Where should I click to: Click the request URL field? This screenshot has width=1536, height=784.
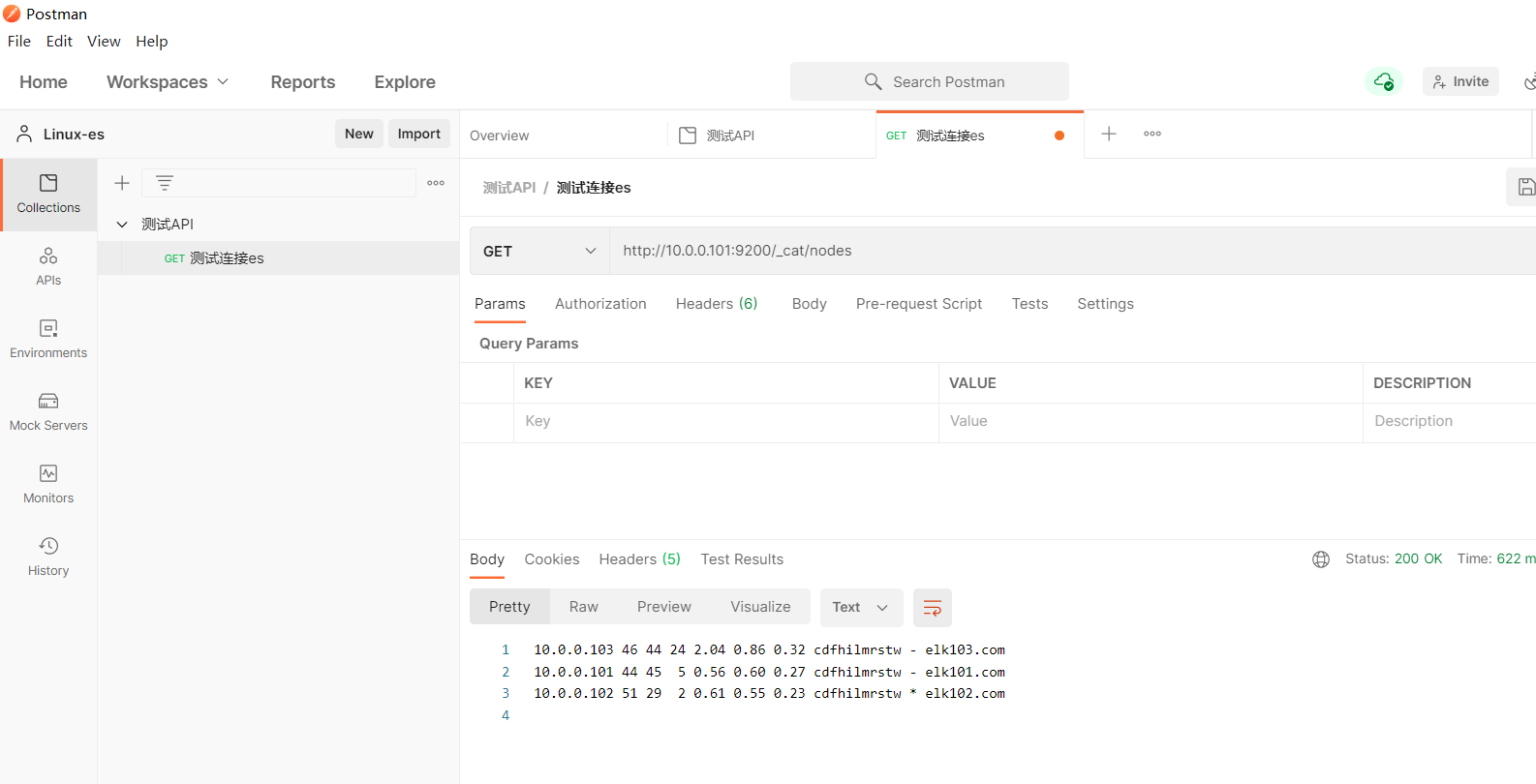(x=1073, y=251)
